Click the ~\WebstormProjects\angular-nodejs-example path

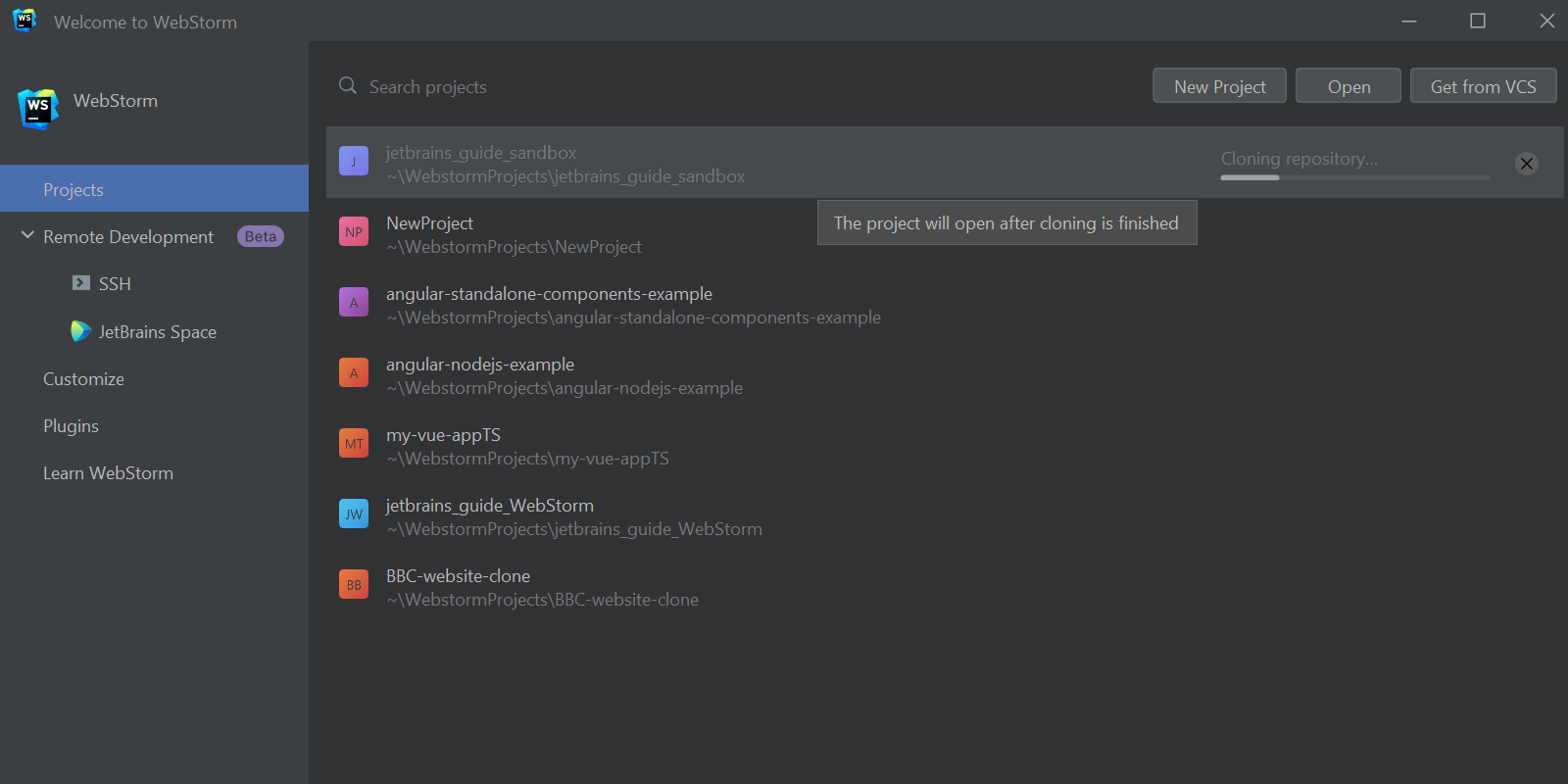click(x=564, y=388)
